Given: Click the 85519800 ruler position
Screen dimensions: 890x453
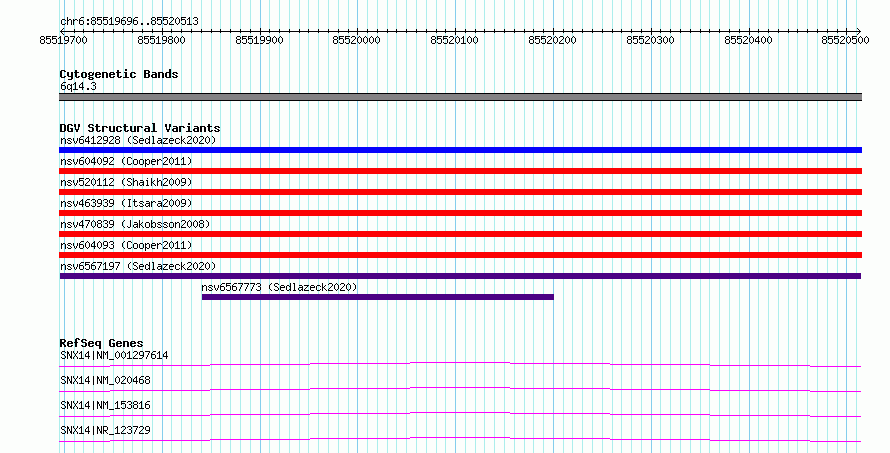Looking at the screenshot, I should [x=161, y=40].
